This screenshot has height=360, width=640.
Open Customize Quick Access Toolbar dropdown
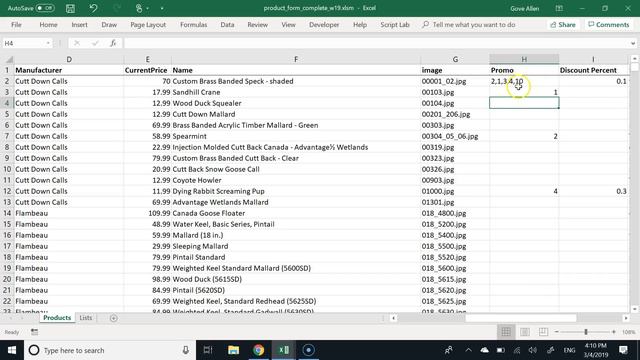click(x=162, y=8)
